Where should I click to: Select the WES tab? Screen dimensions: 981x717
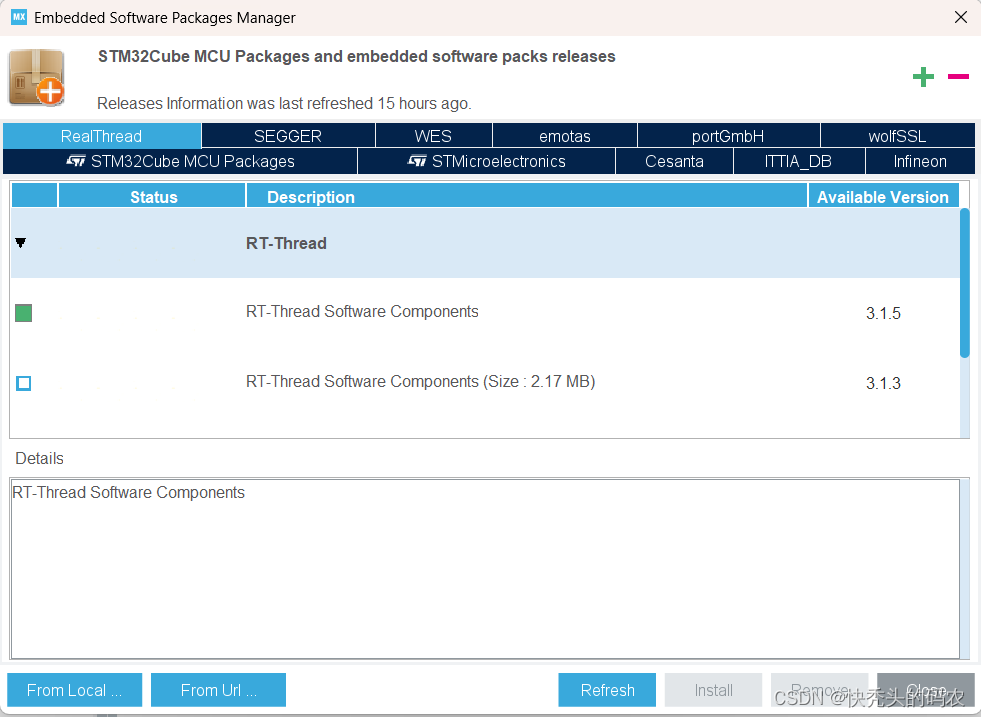433,136
